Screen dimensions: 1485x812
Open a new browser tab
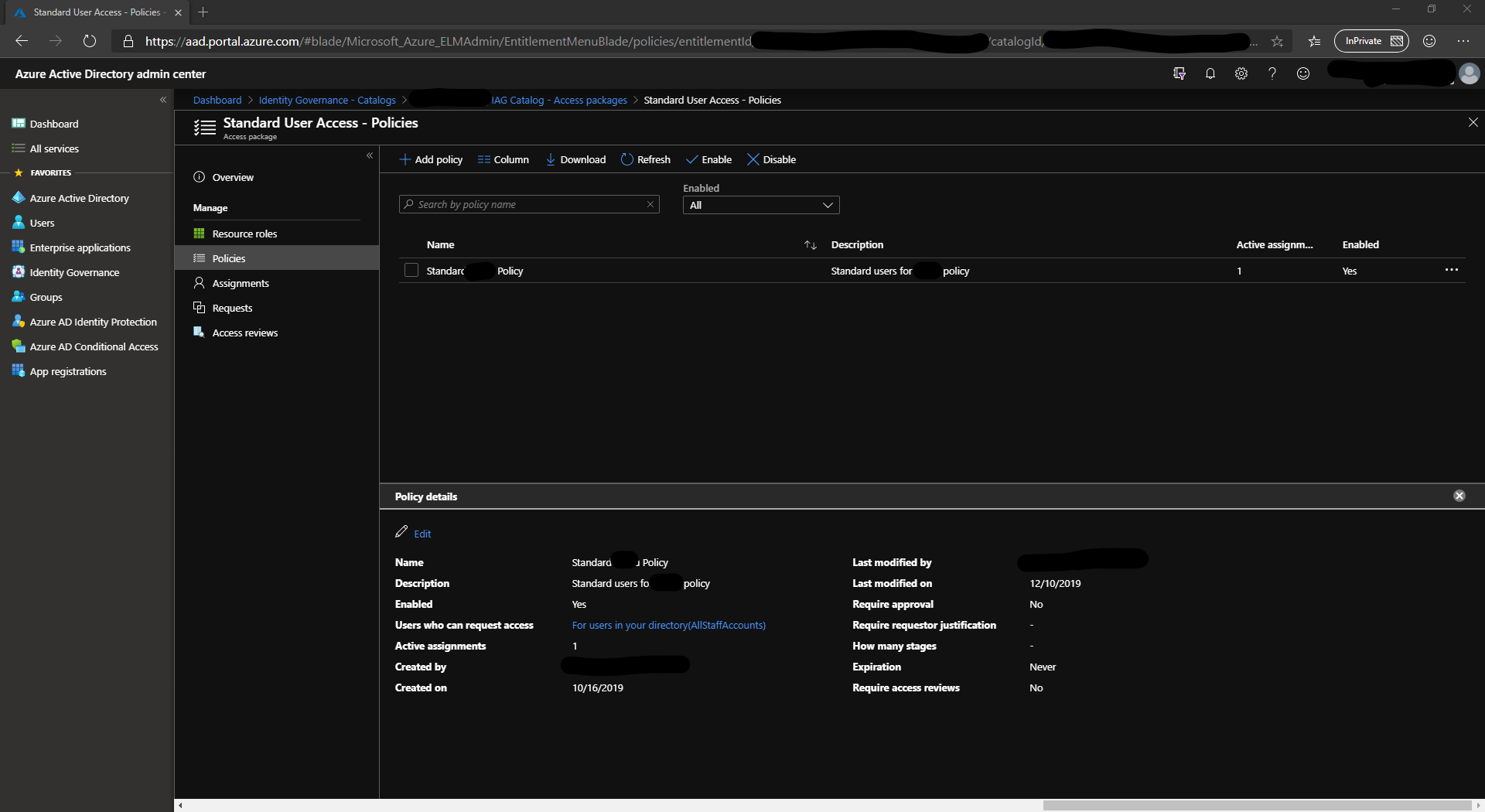(x=203, y=12)
